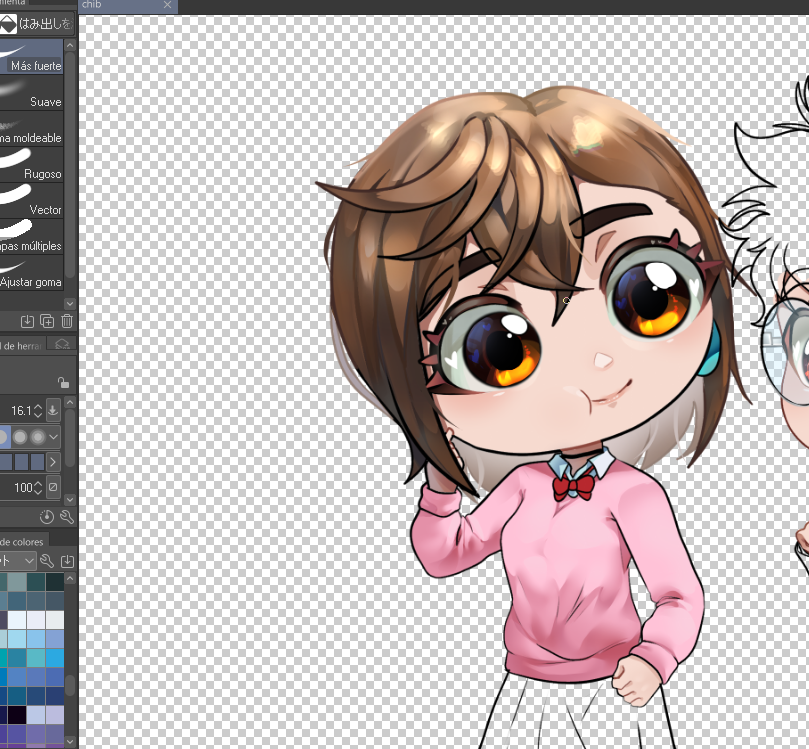The width and height of the screenshot is (809, 749).
Task: Click the brush size value 16.1
Action: tap(21, 408)
